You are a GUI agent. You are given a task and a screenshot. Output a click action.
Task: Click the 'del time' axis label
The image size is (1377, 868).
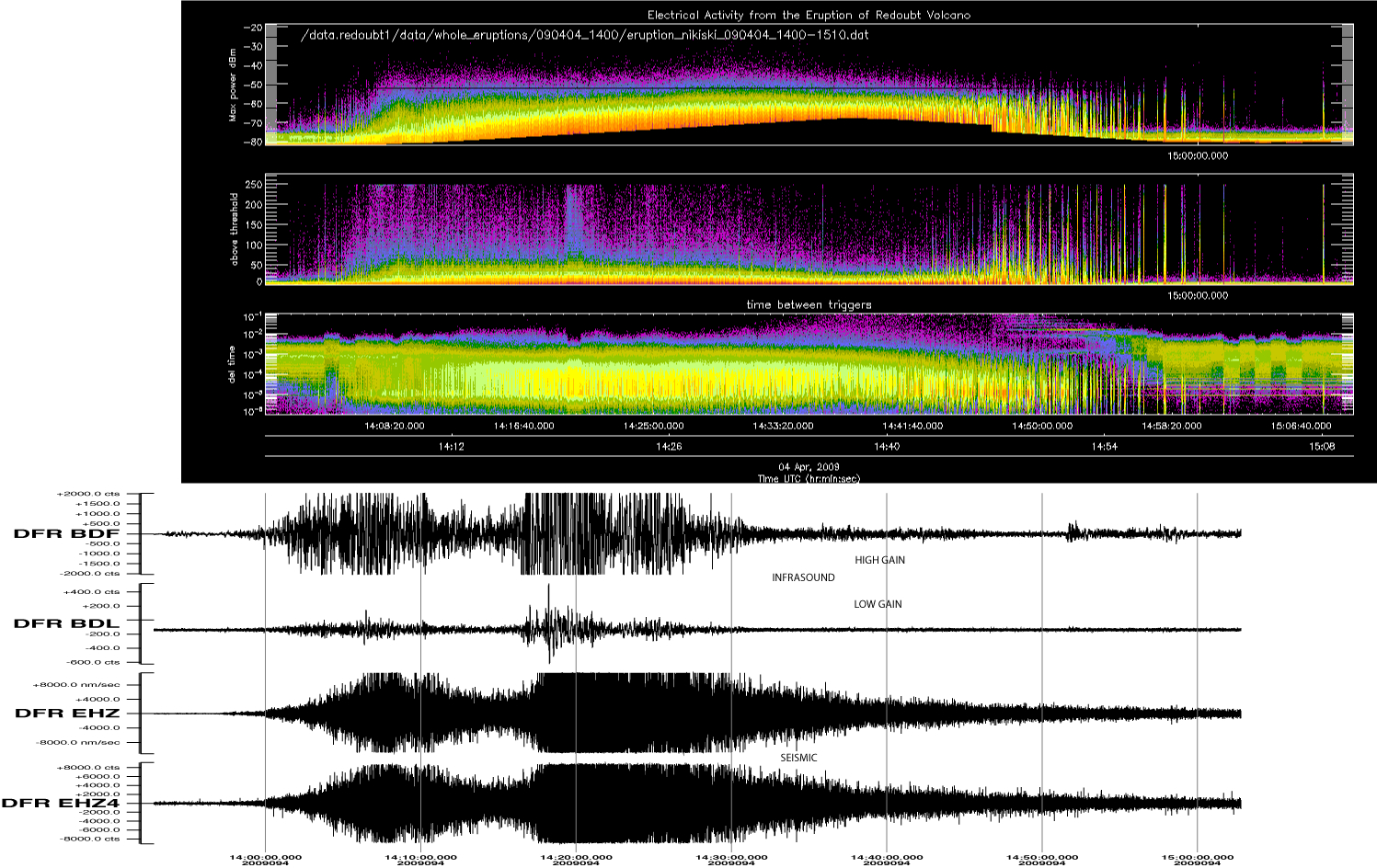point(233,364)
